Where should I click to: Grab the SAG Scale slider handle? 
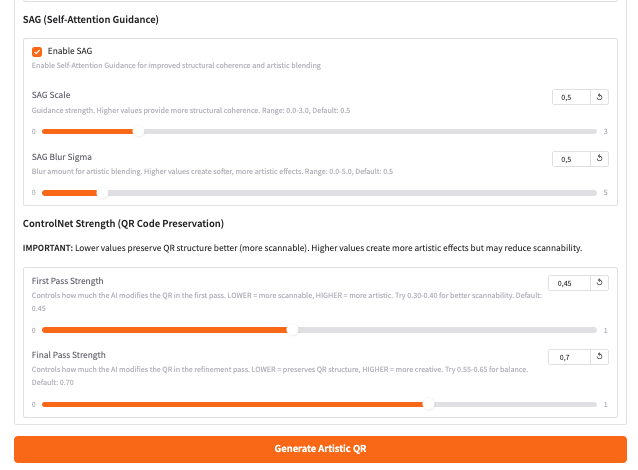tap(138, 131)
